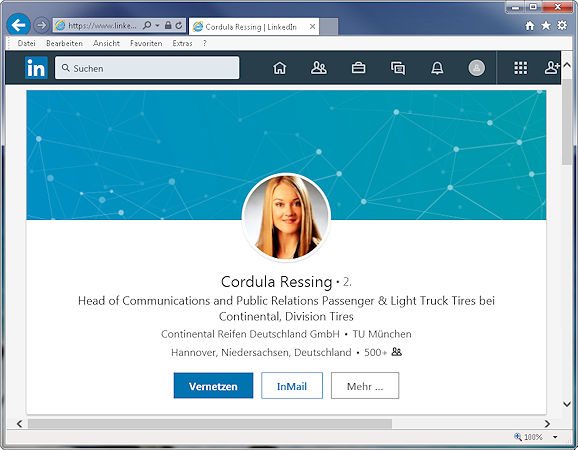578x450 pixels.
Task: Click the add connections person-plus icon
Action: pos(552,68)
